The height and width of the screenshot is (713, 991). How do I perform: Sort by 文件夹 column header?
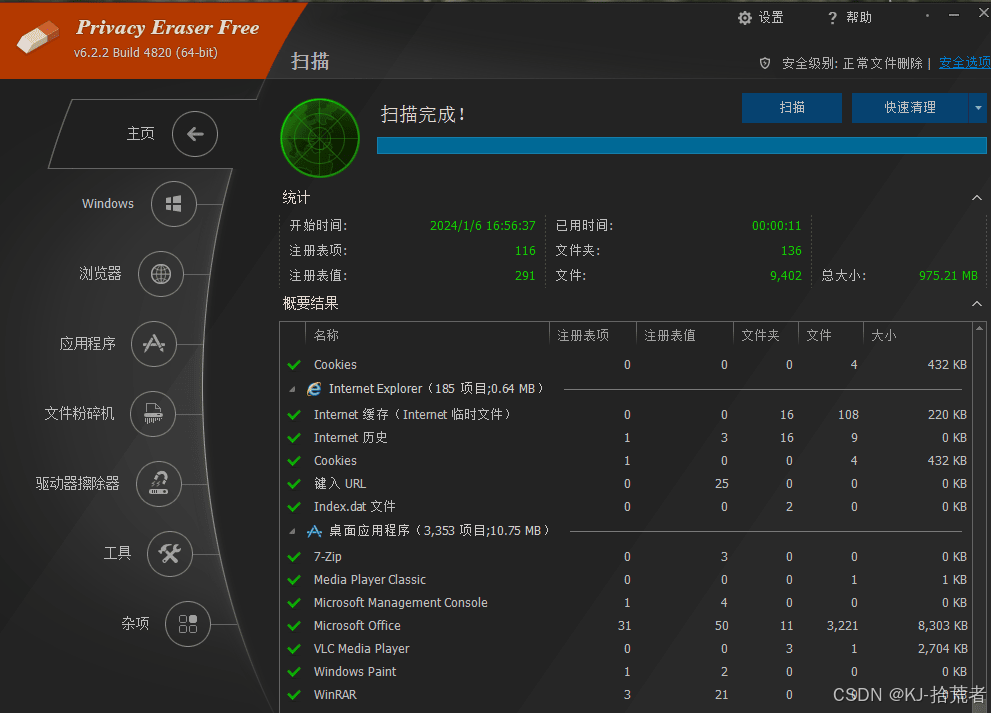[x=766, y=335]
